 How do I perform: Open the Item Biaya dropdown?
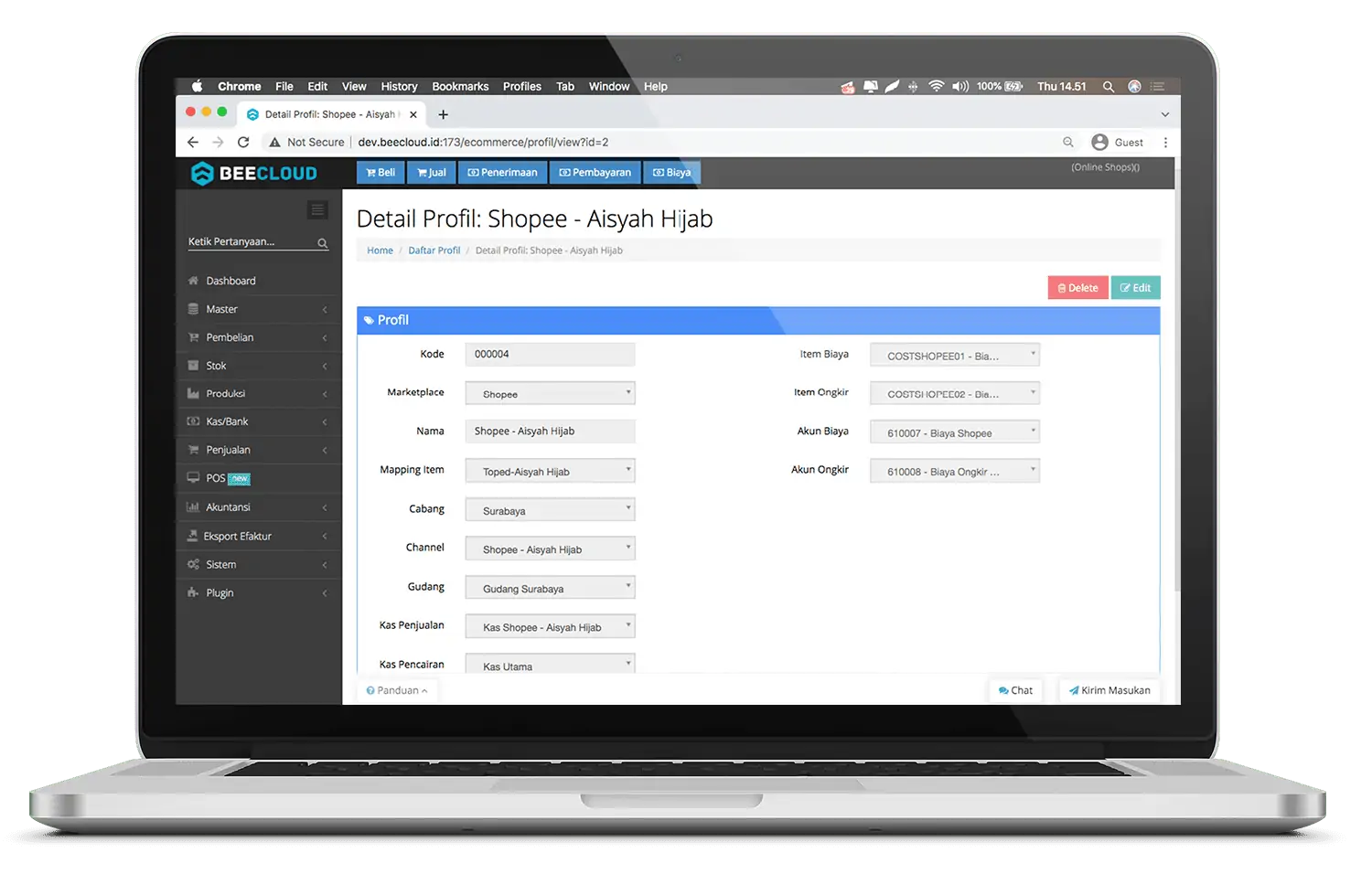954,355
